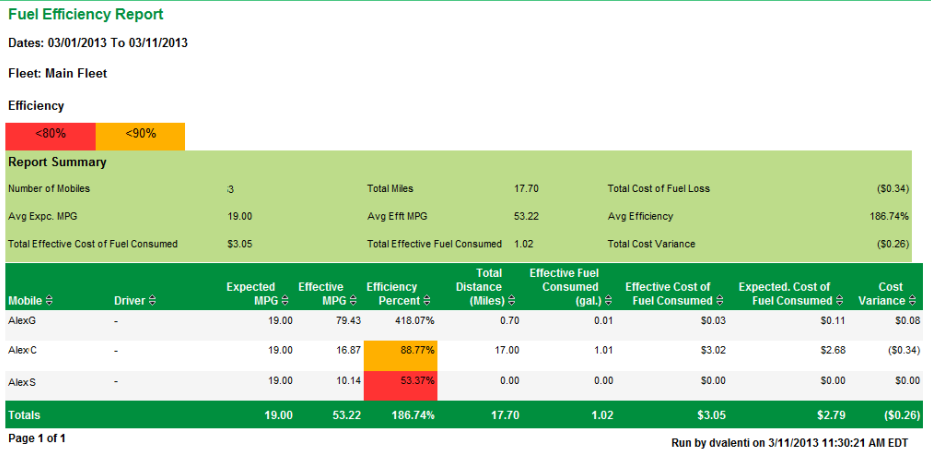Viewport: 931px width, 463px height.
Task: Sort by the Driver column arrows
Action: 153,301
